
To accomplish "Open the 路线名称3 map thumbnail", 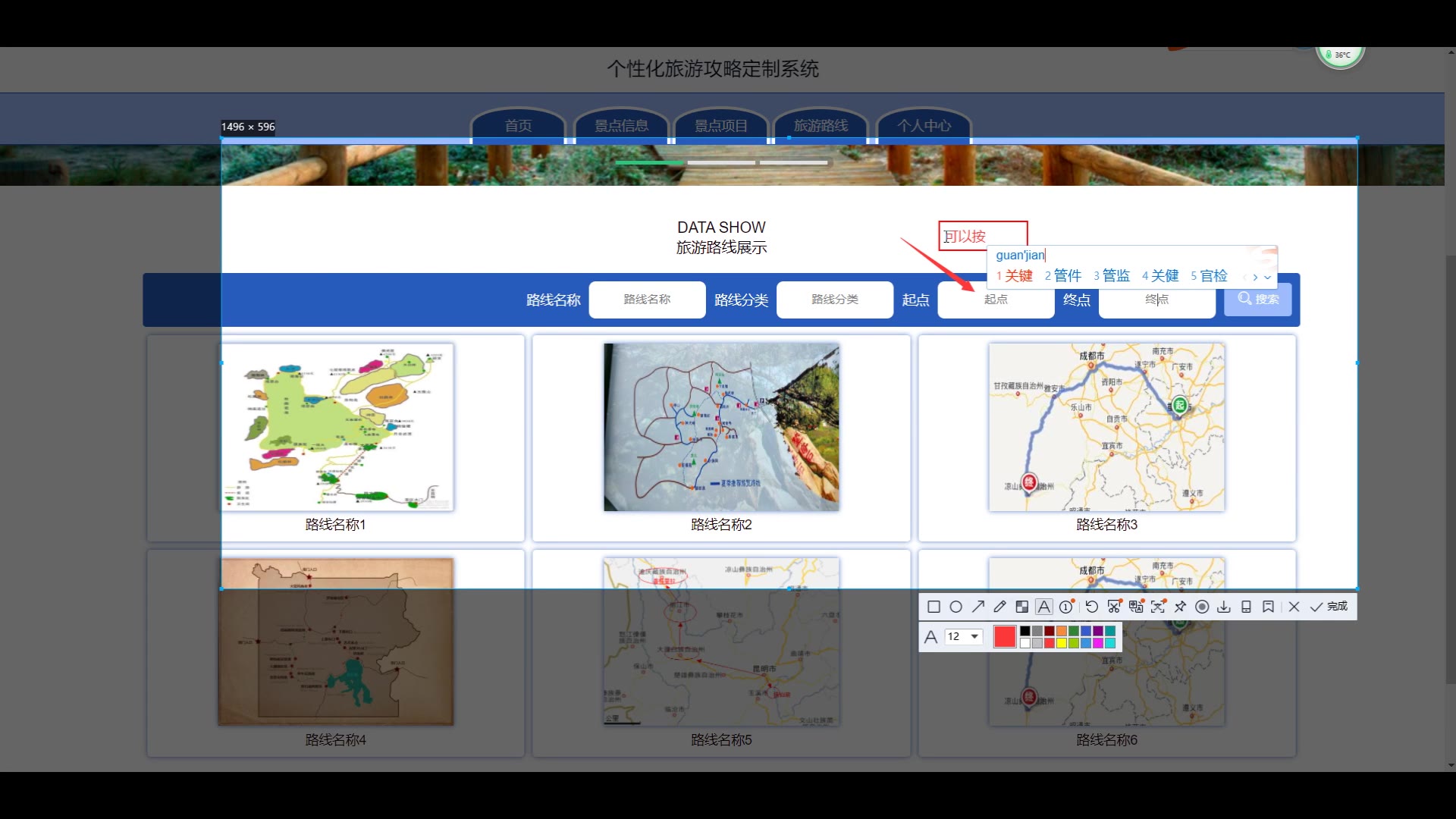I will (x=1106, y=427).
